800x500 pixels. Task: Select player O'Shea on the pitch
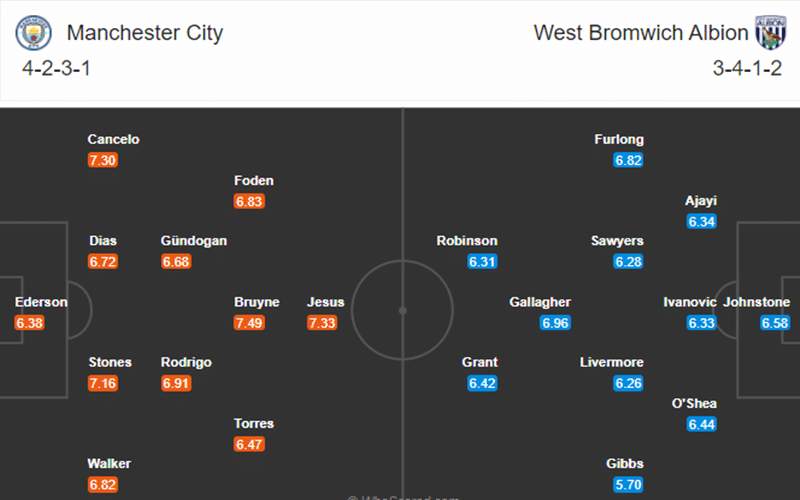click(694, 404)
